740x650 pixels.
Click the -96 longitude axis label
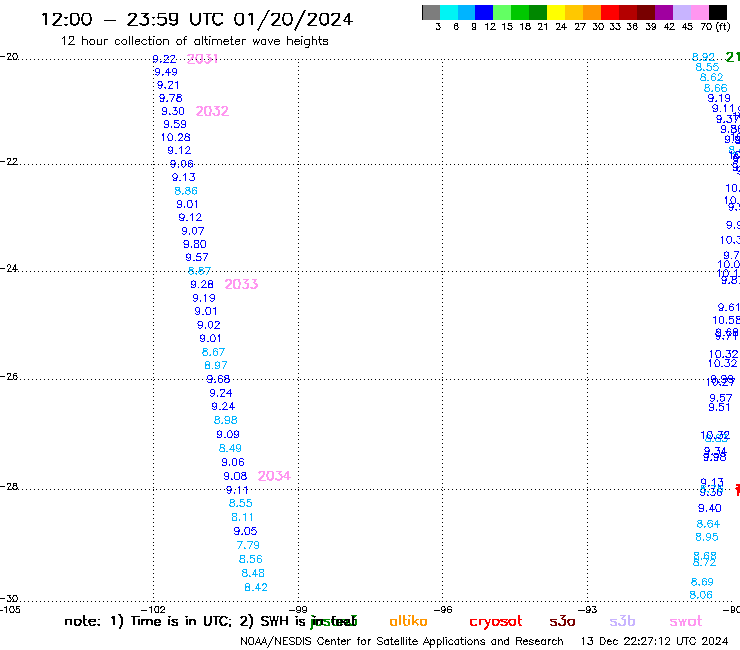coord(443,610)
